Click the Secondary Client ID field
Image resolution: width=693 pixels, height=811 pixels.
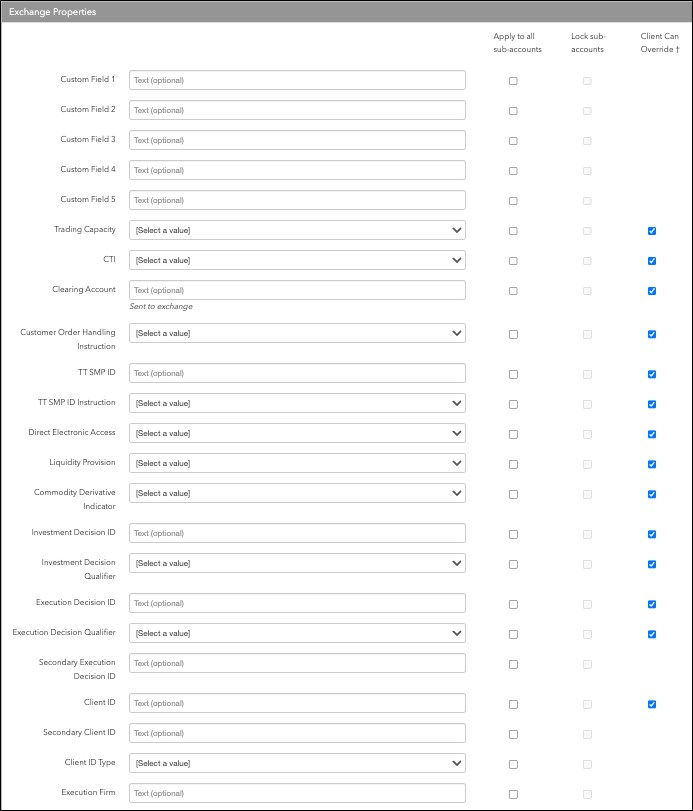(x=297, y=733)
